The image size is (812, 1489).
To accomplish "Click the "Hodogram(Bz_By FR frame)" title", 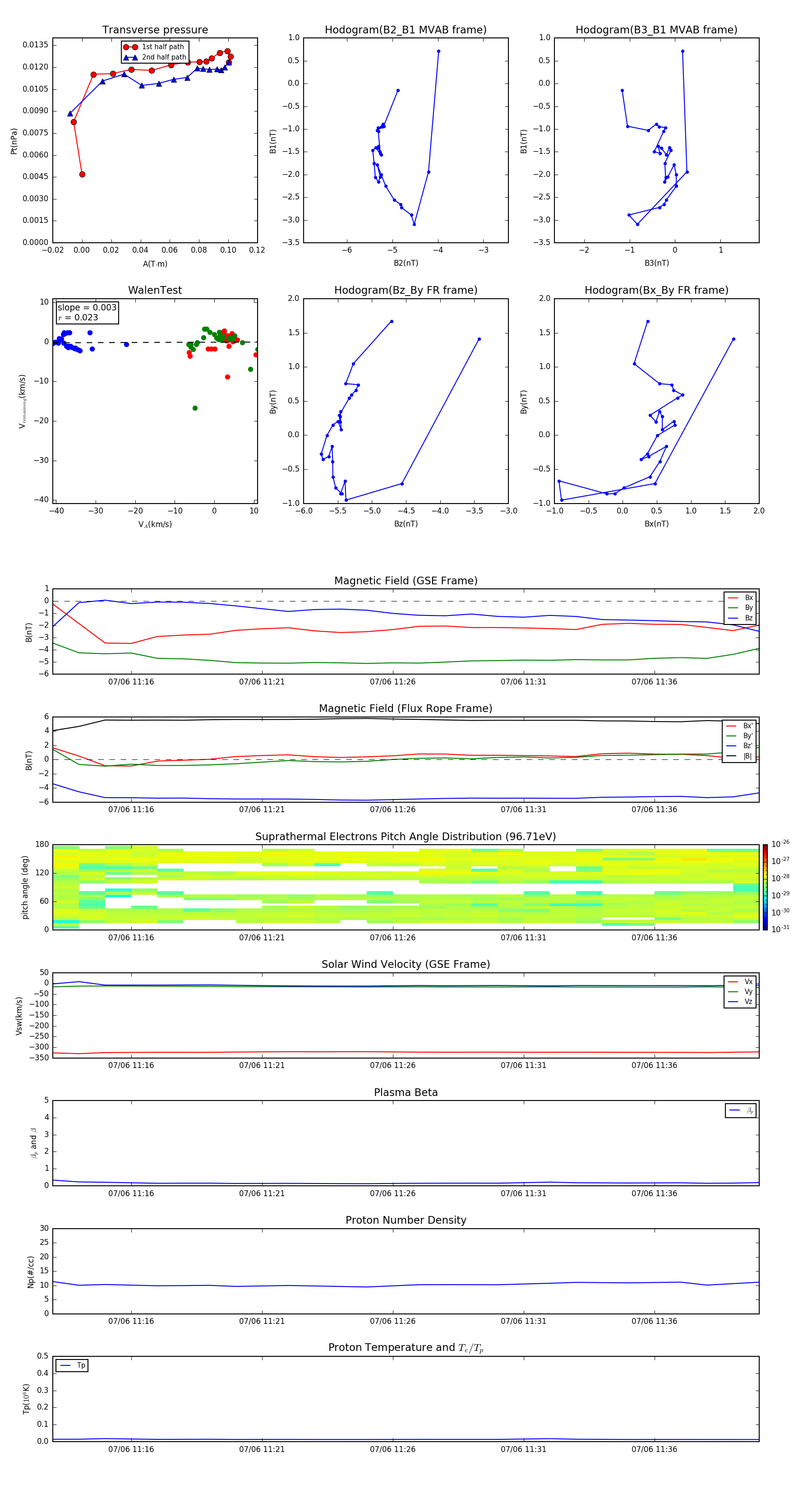I will pos(406,290).
